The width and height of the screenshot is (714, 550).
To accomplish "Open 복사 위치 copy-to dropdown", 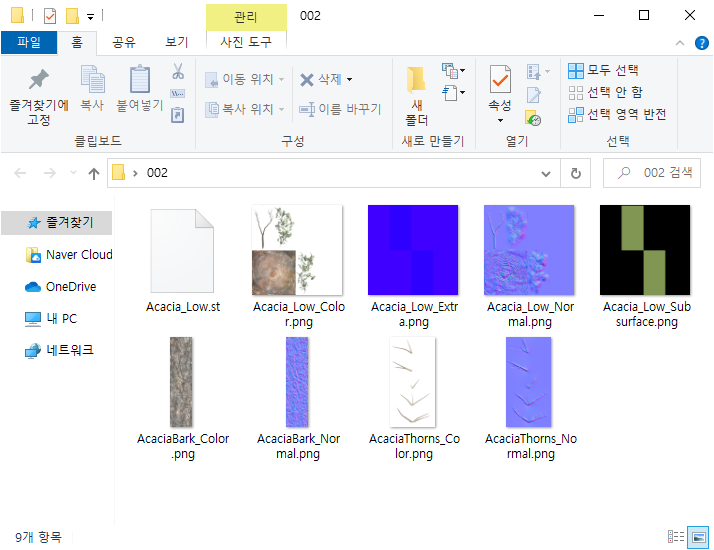I will 245,109.
